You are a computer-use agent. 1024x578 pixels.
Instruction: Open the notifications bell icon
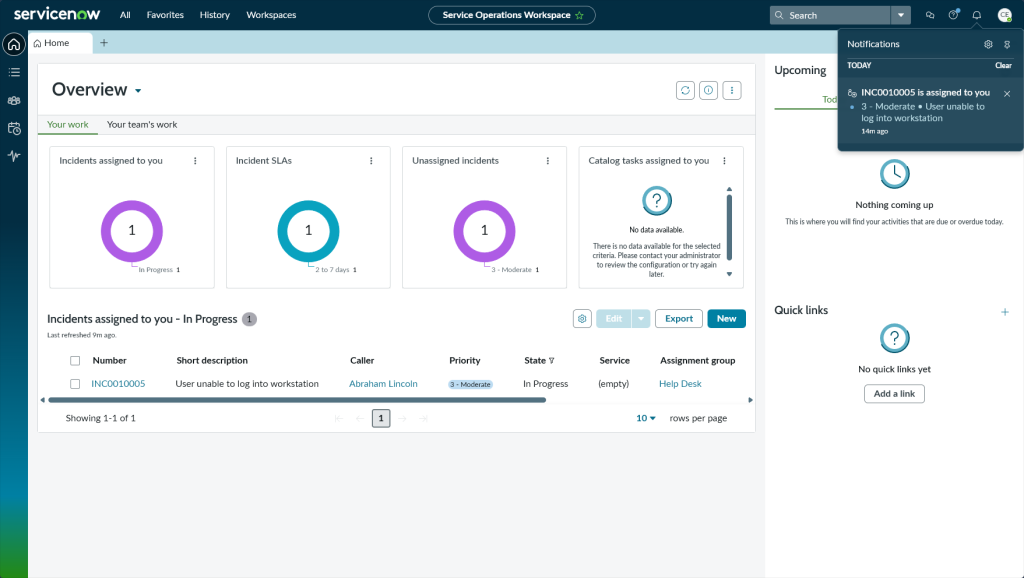coord(977,15)
